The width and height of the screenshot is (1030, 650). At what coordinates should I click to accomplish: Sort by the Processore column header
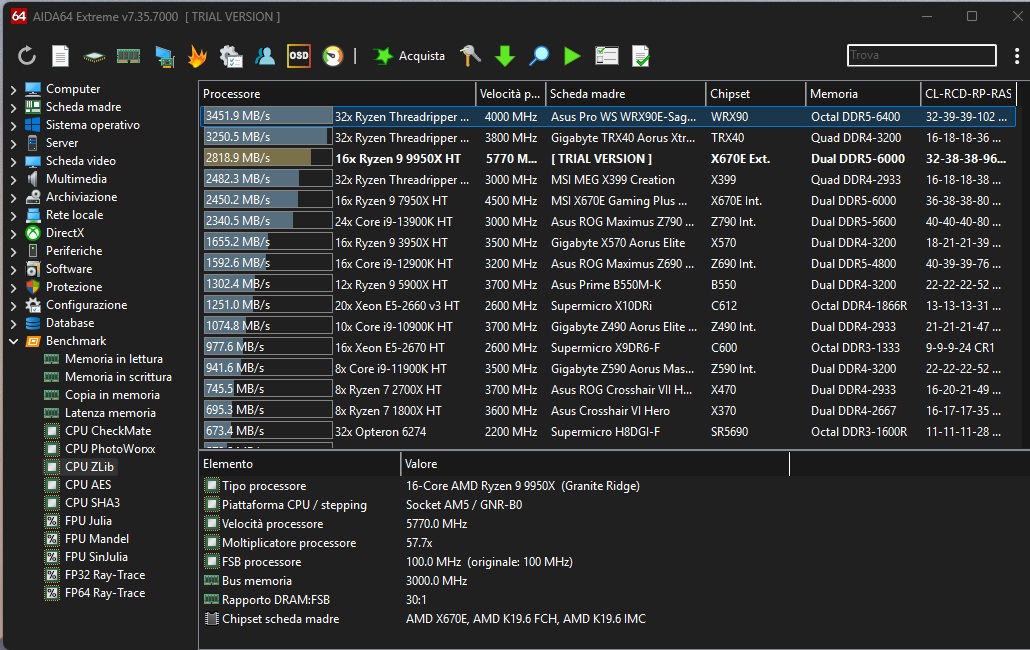click(x=337, y=94)
